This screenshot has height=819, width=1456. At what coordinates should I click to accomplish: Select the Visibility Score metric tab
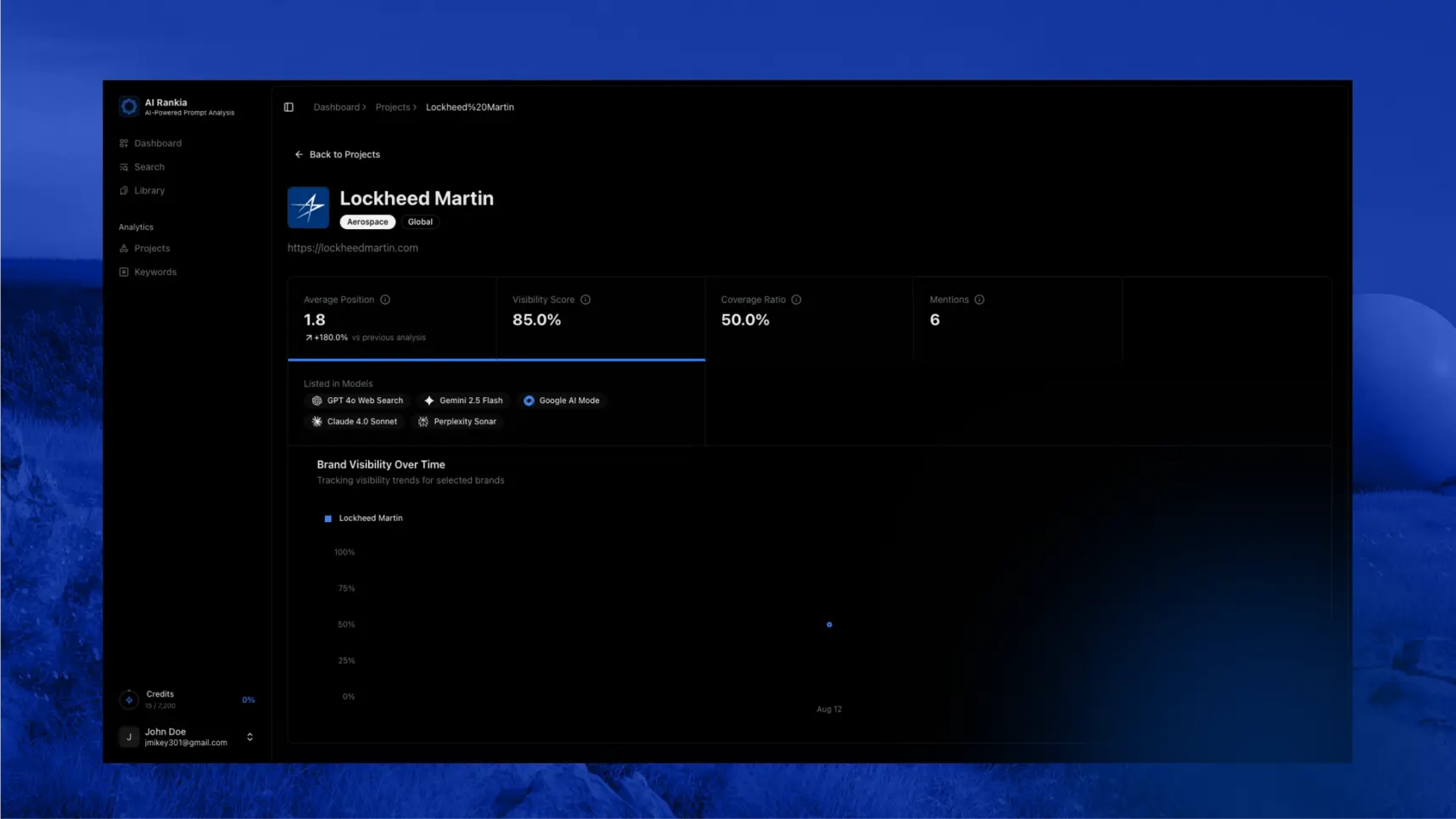600,318
